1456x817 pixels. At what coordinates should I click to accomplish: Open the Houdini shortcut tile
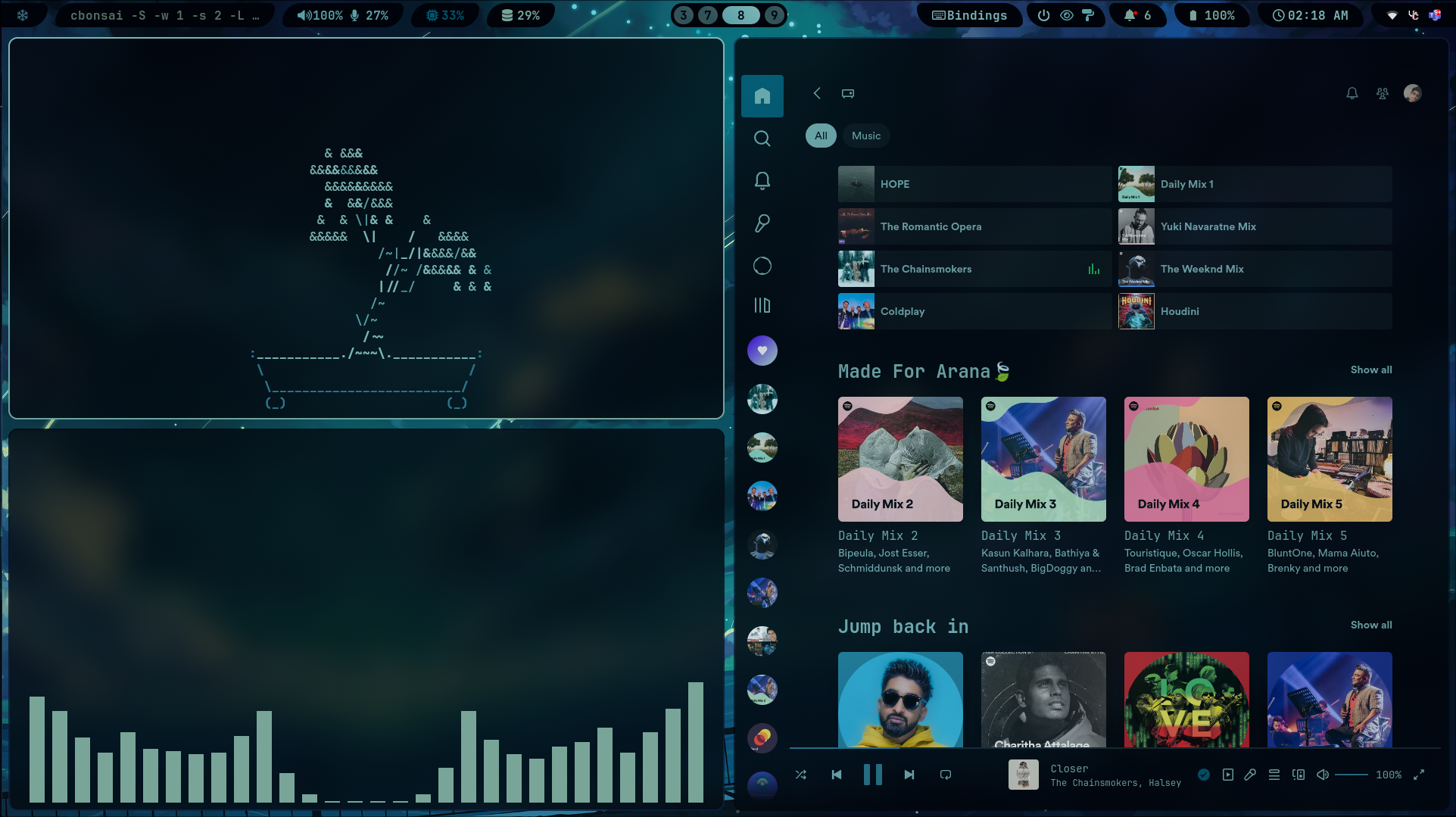[1255, 311]
